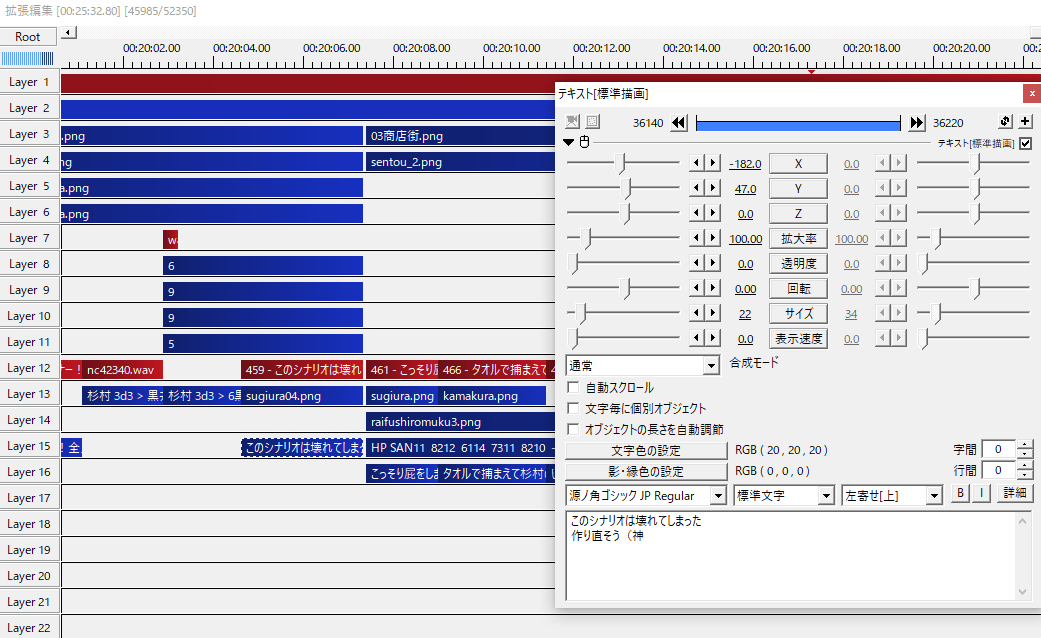Click inside the text editing box
The height and width of the screenshot is (638, 1041).
pyautogui.click(x=793, y=556)
